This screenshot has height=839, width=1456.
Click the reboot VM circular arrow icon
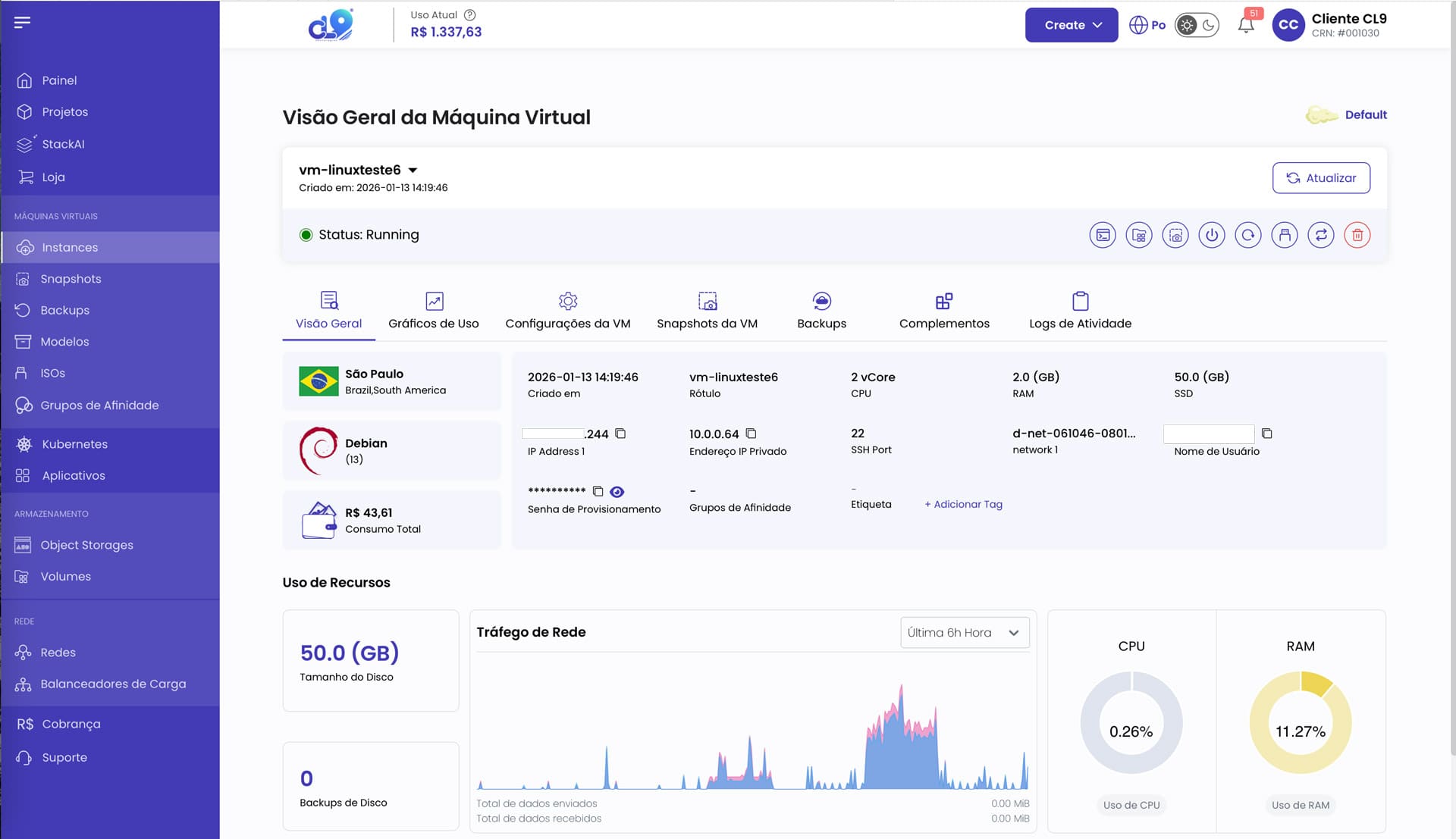pyautogui.click(x=1248, y=235)
